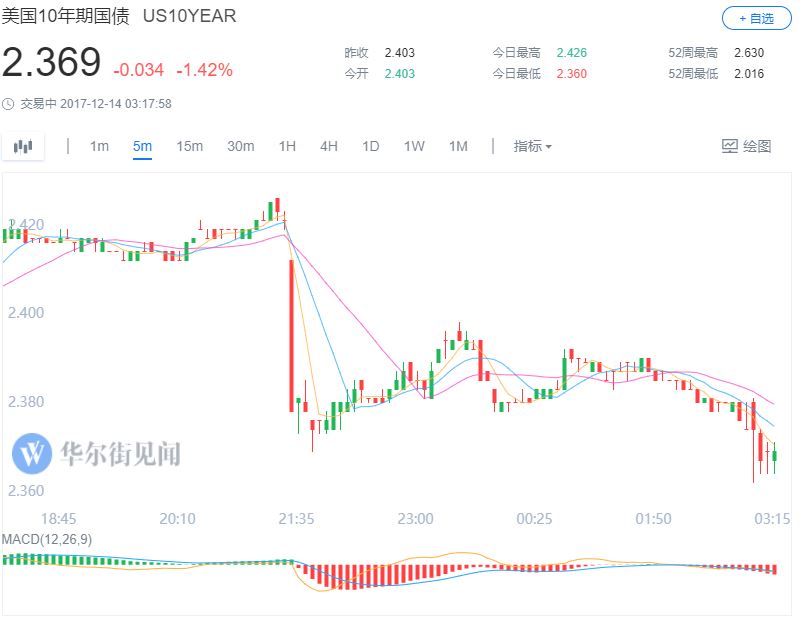Click the 2.400 y-axis label
The width and height of the screenshot is (802, 627).
[x=26, y=313]
